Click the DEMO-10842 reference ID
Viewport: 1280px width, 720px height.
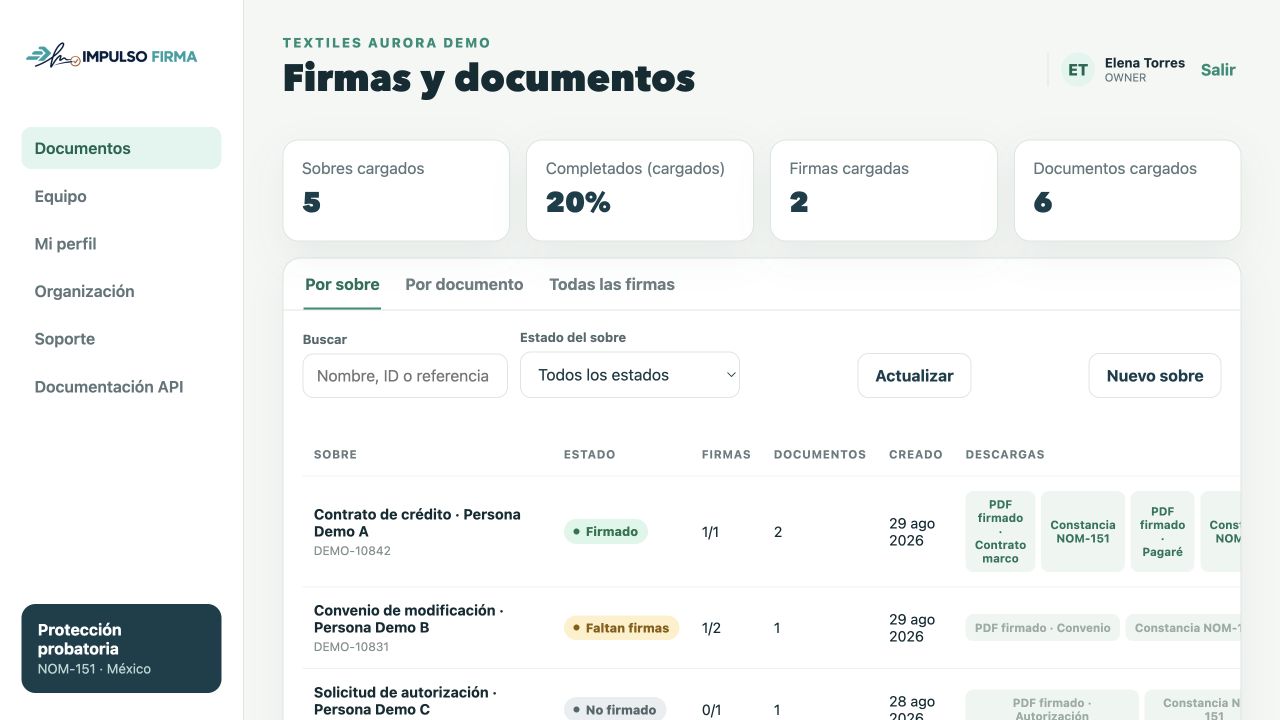(x=352, y=551)
